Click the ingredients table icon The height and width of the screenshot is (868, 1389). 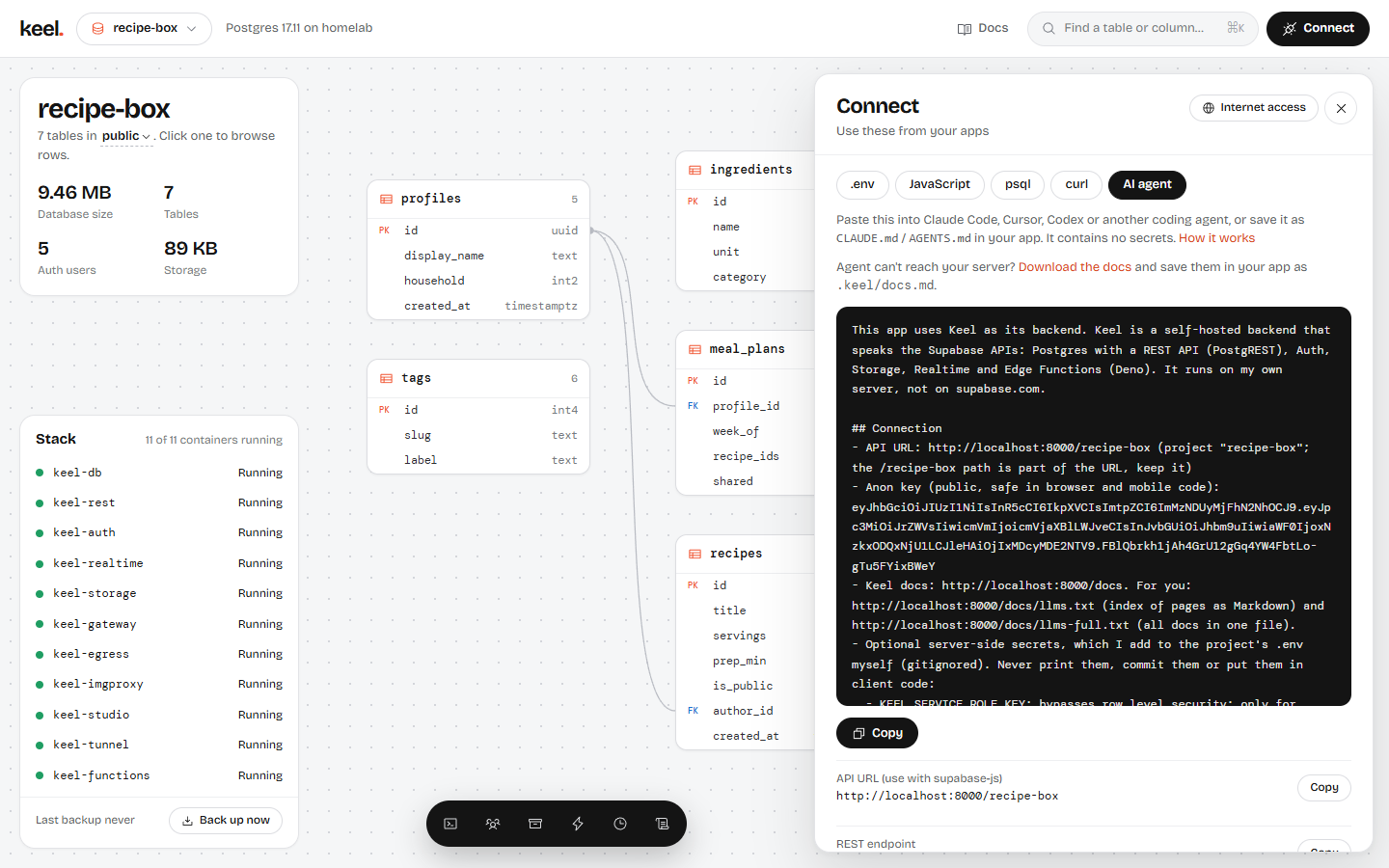(x=694, y=170)
